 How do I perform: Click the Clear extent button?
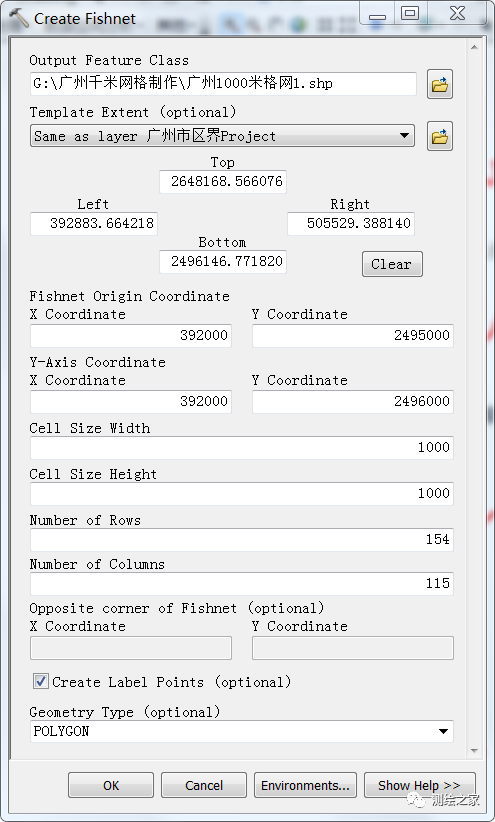pyautogui.click(x=392, y=264)
